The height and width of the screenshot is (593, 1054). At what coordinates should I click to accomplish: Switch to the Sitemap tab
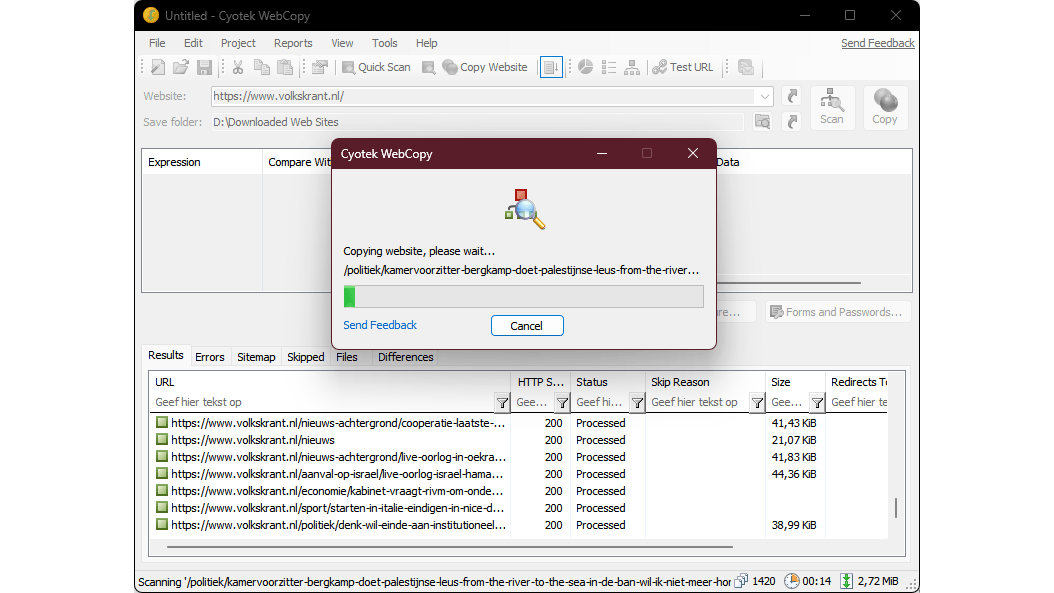pos(256,357)
